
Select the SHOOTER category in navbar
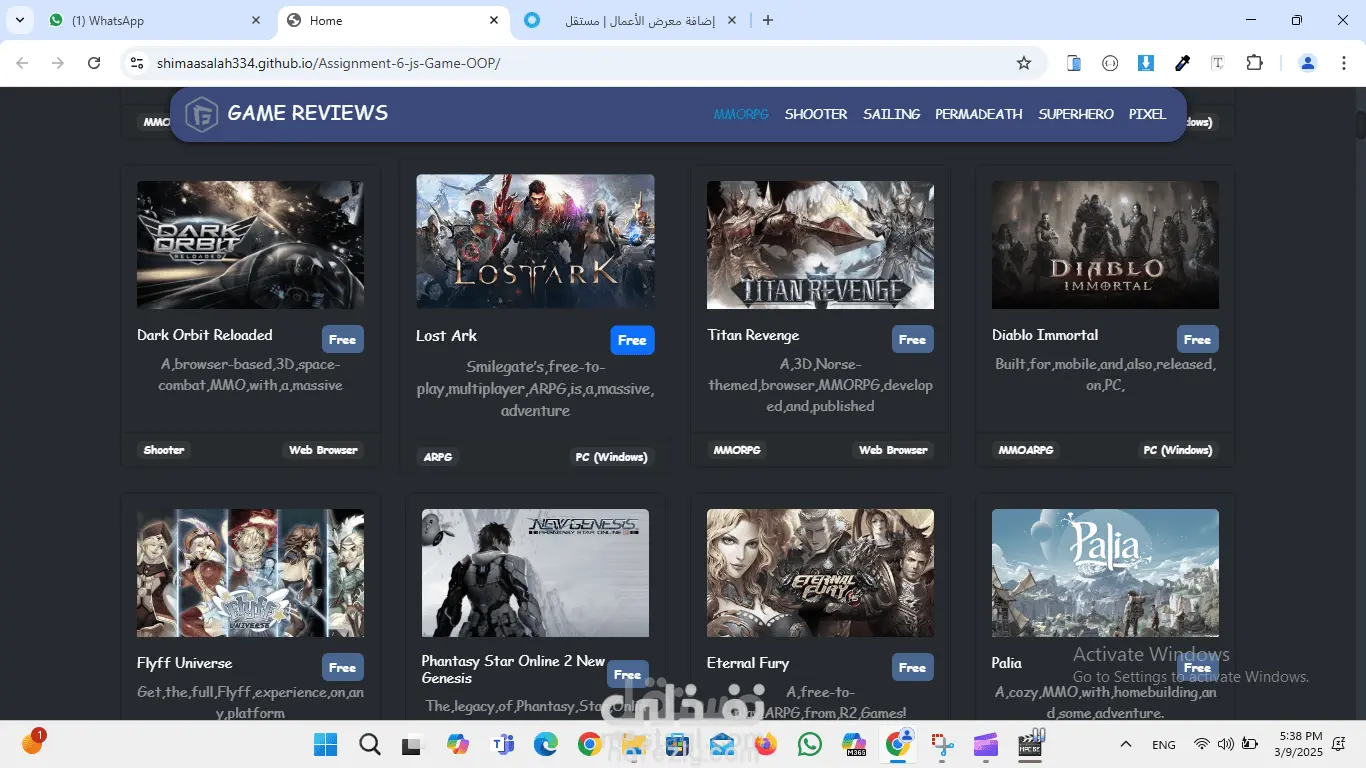click(816, 114)
